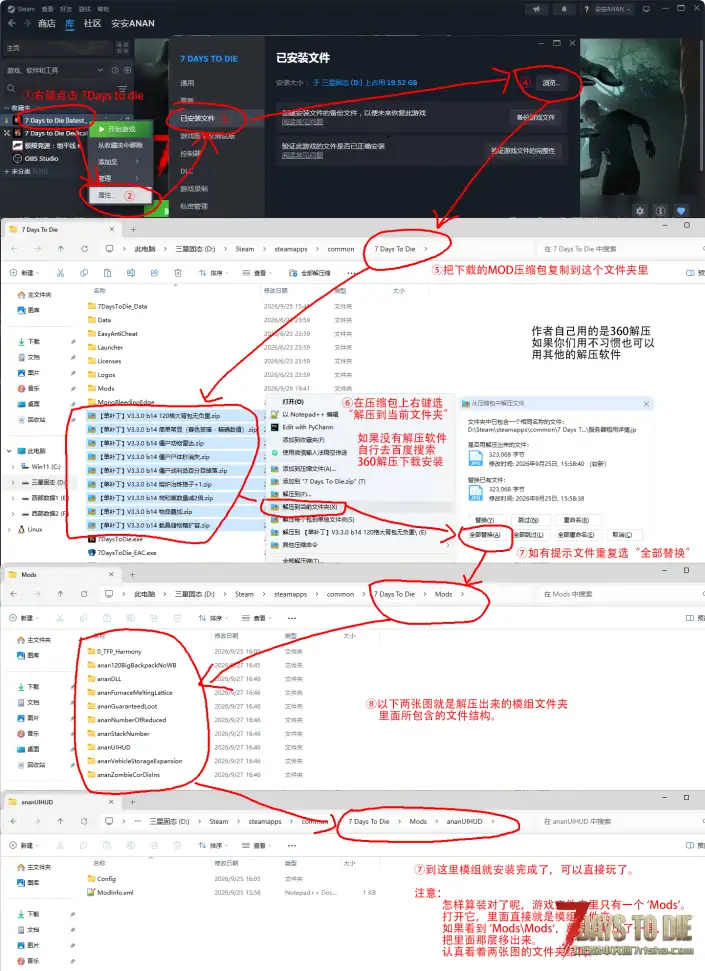Close the extract-file conflict dialog

[646, 404]
